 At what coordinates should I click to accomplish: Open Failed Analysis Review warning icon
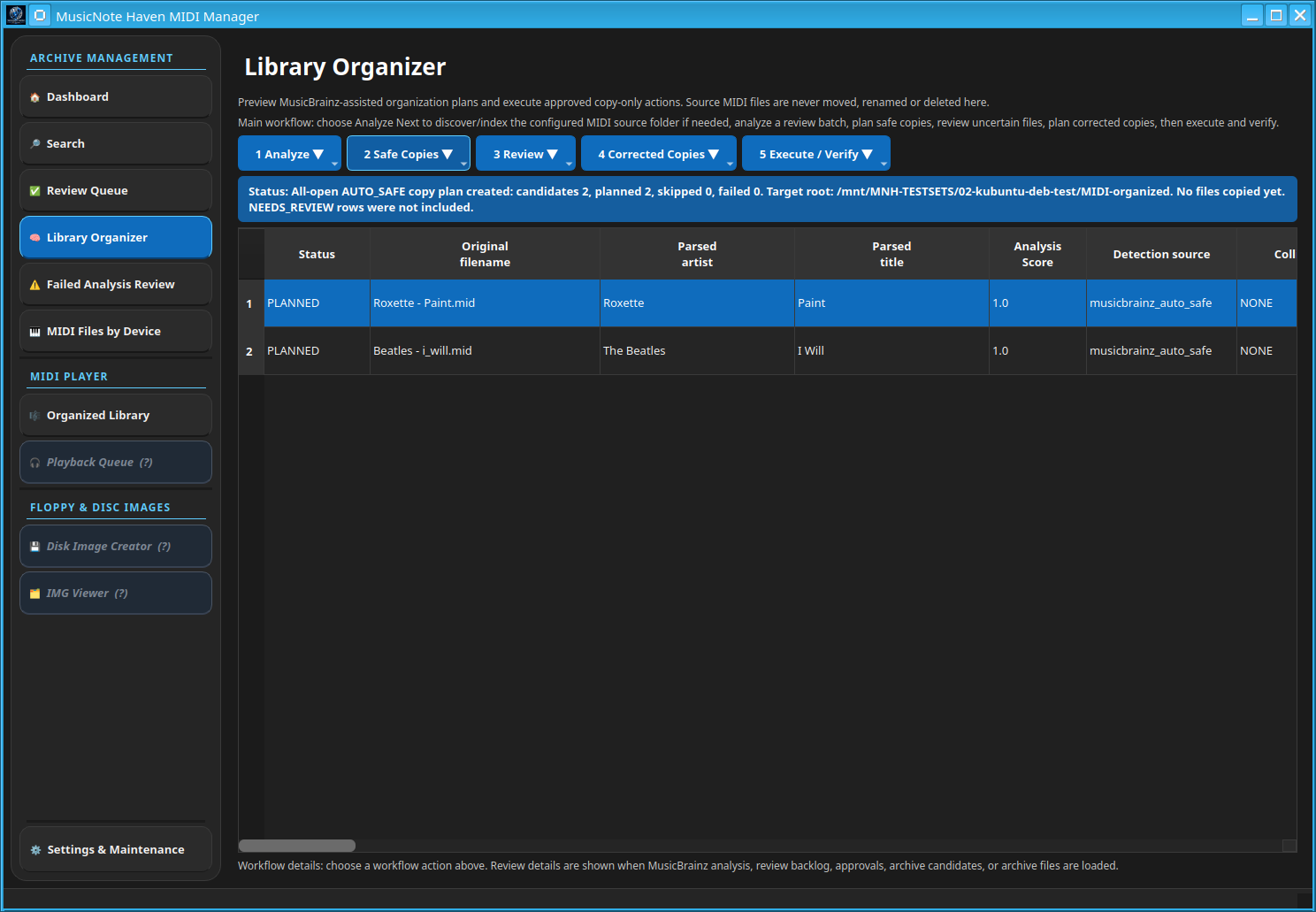tap(34, 285)
